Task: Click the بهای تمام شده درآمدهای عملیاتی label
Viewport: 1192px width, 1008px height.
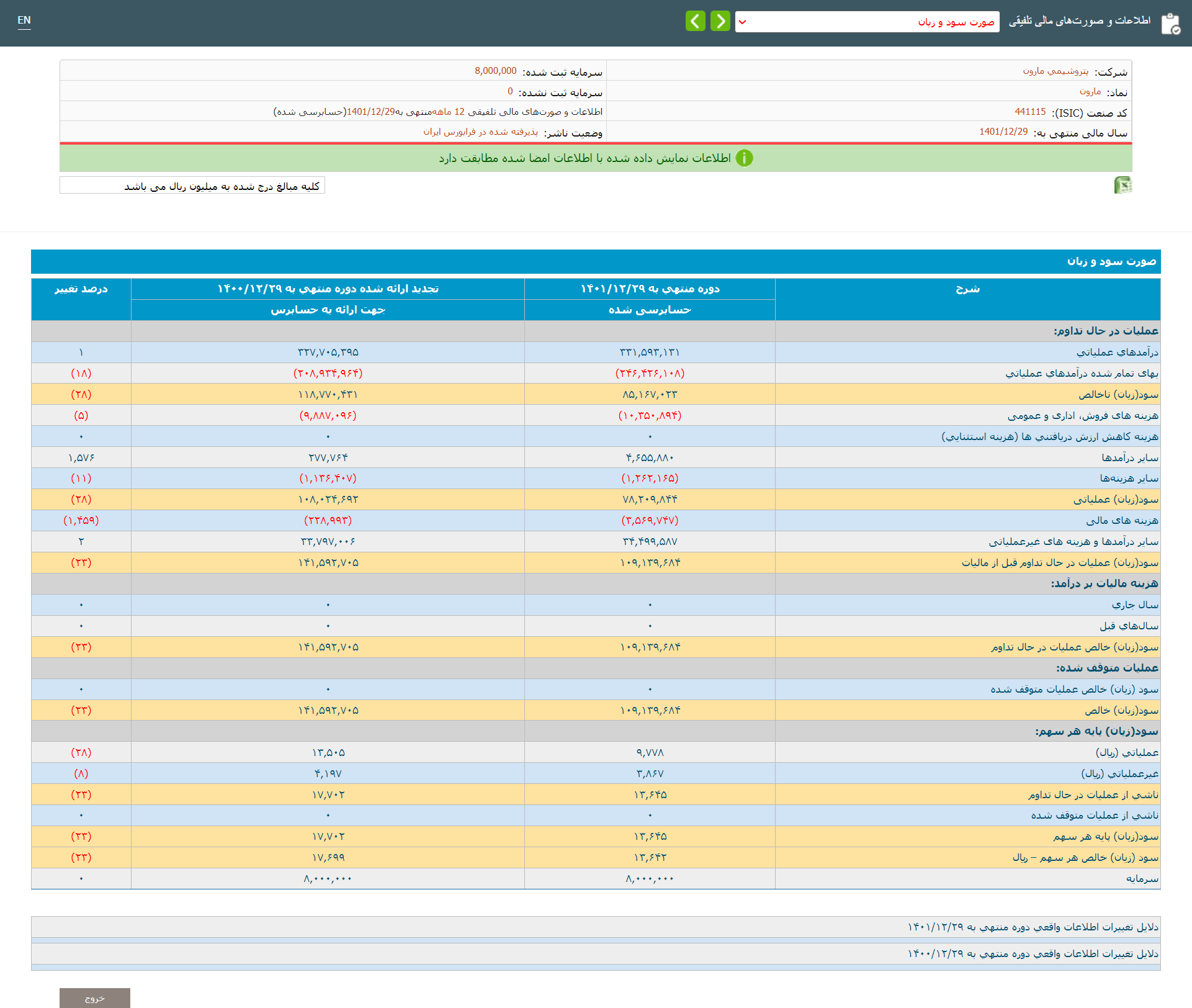Action: pyautogui.click(x=1082, y=373)
